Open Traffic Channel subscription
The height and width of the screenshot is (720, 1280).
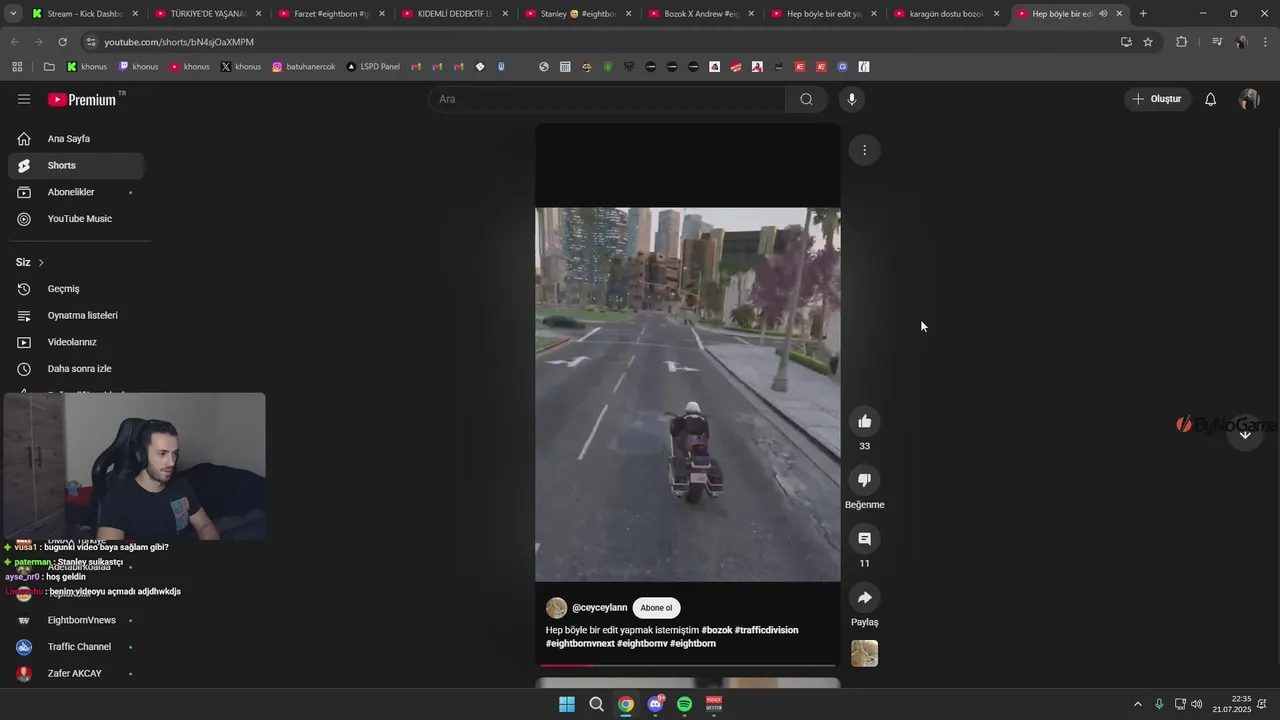pos(76,647)
